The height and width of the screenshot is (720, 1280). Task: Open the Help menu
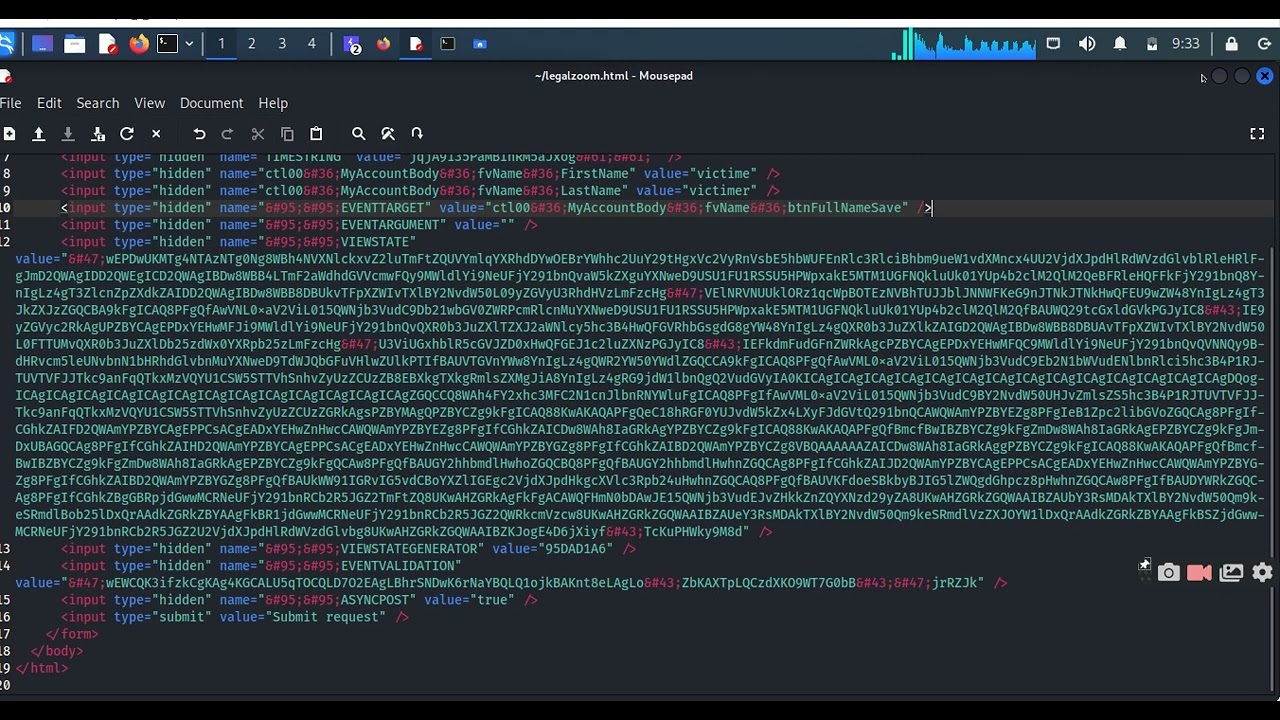273,103
